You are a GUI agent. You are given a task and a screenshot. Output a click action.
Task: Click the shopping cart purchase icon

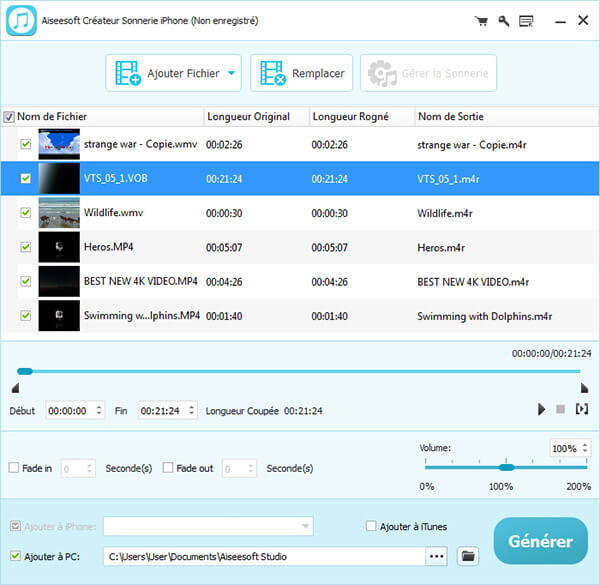(480, 20)
